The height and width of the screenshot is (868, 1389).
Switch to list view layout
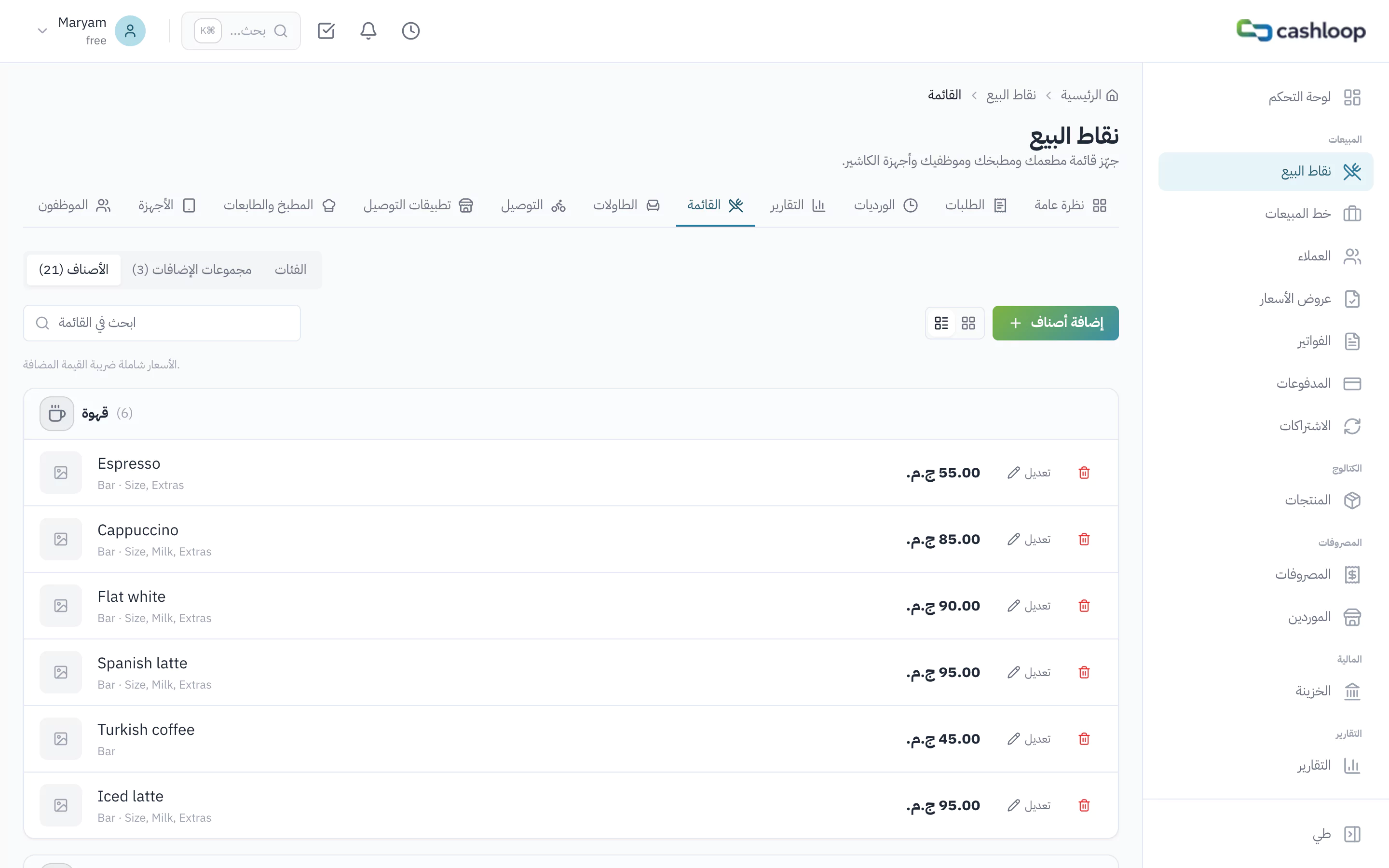(941, 323)
